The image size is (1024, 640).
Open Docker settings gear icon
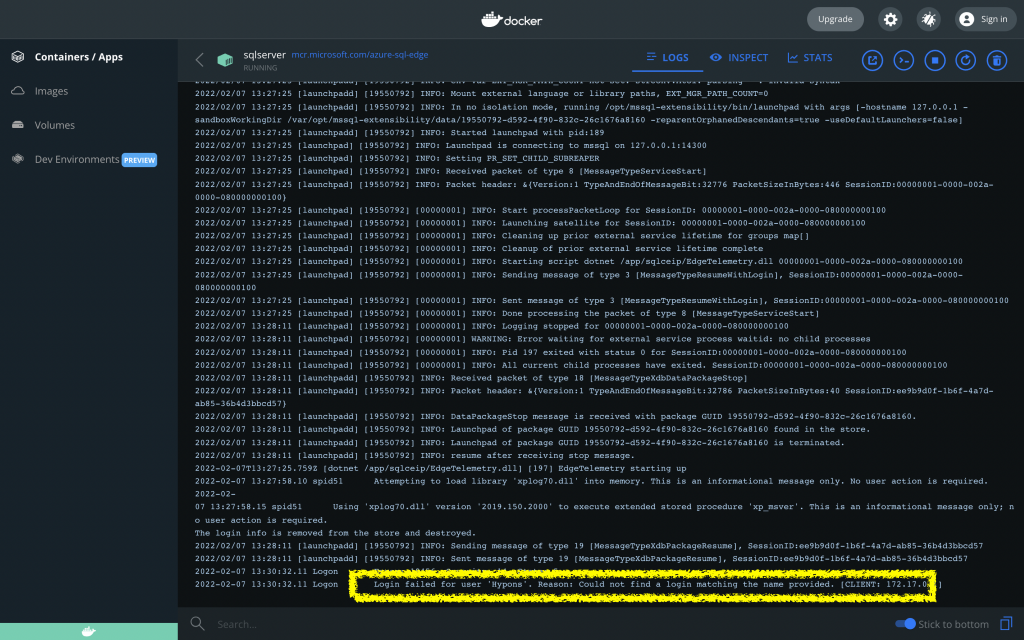(x=890, y=20)
